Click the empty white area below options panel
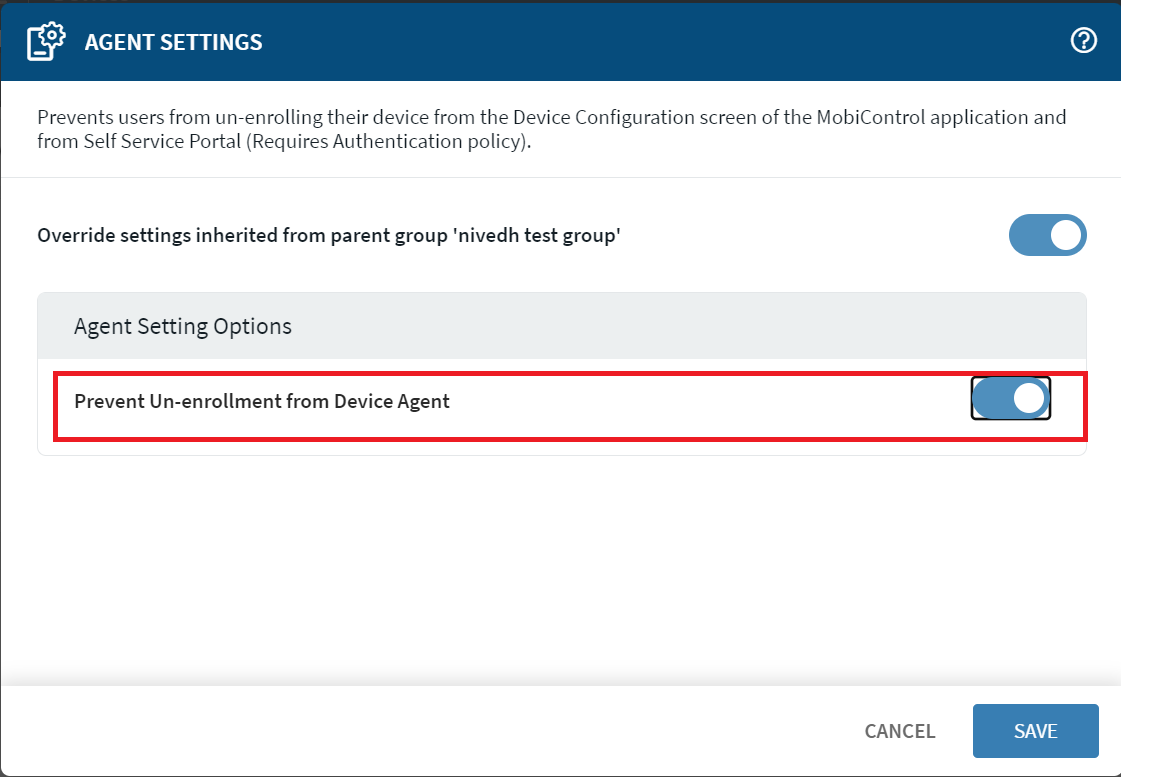 click(x=560, y=570)
